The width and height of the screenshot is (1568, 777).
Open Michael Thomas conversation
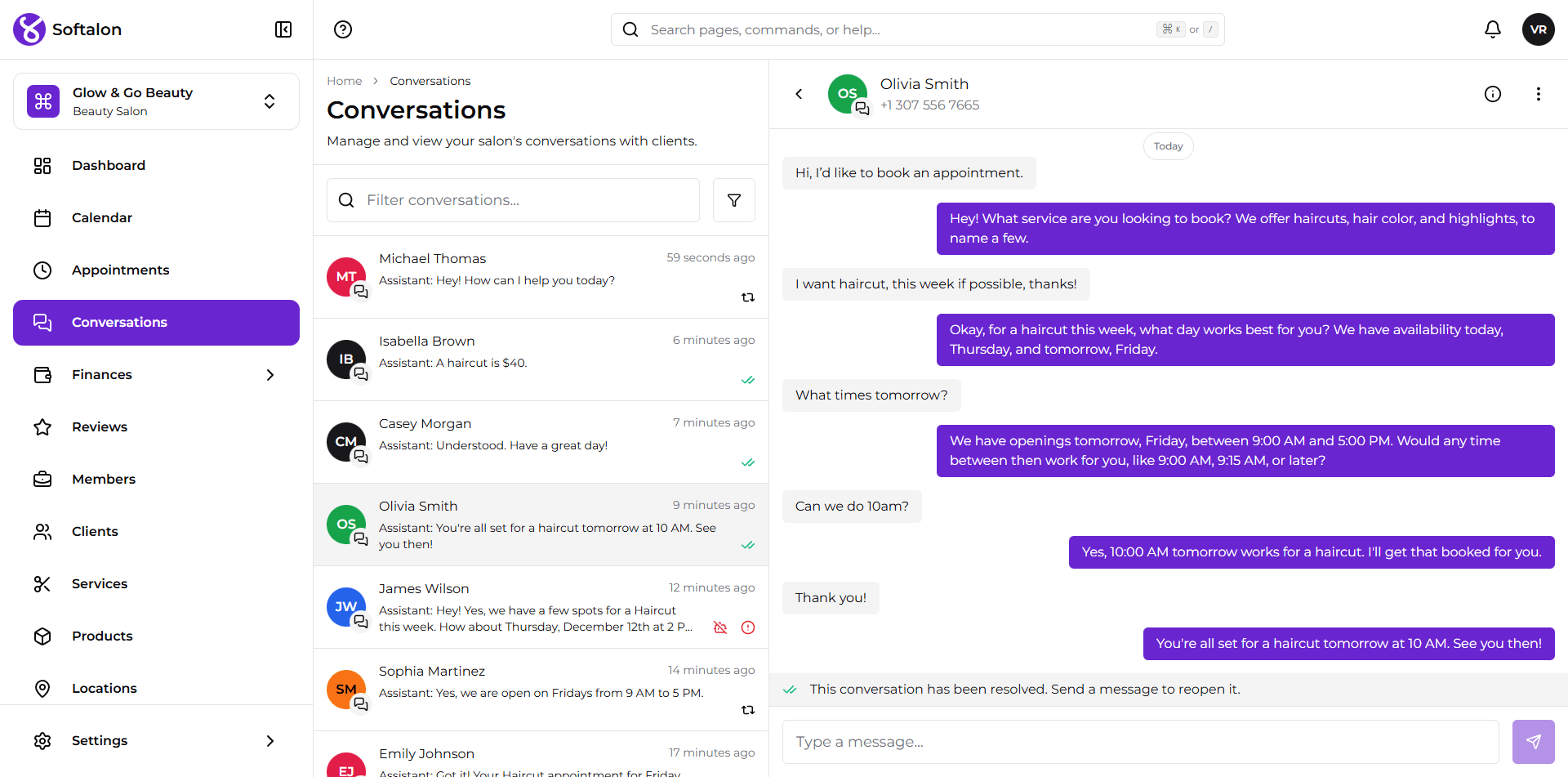[x=541, y=277]
